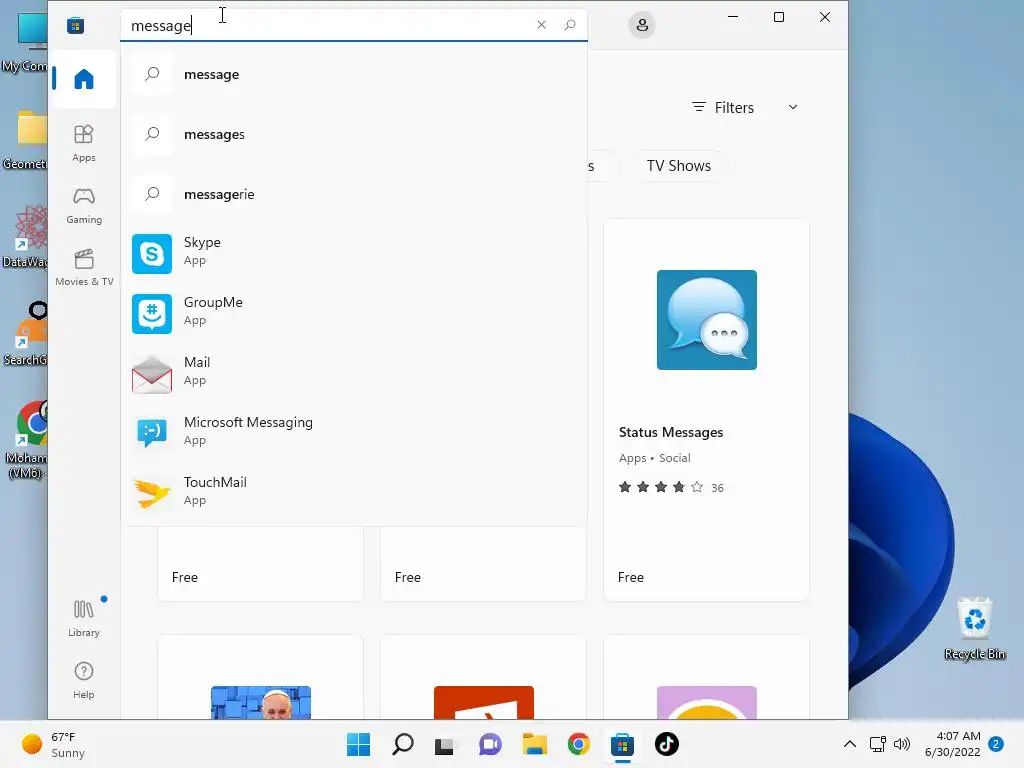This screenshot has width=1024, height=768.
Task: Open the weather widget showing 67°F
Action: (x=55, y=744)
